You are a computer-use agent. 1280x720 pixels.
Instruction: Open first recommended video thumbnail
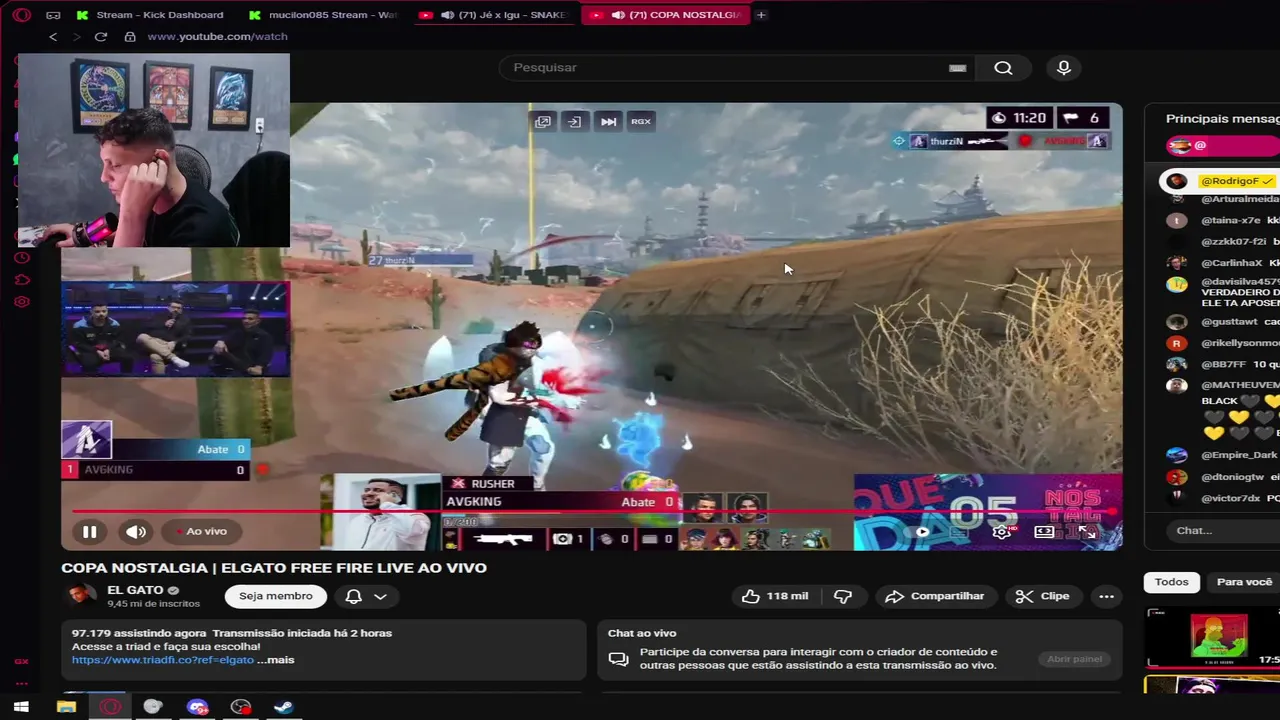click(x=1213, y=637)
